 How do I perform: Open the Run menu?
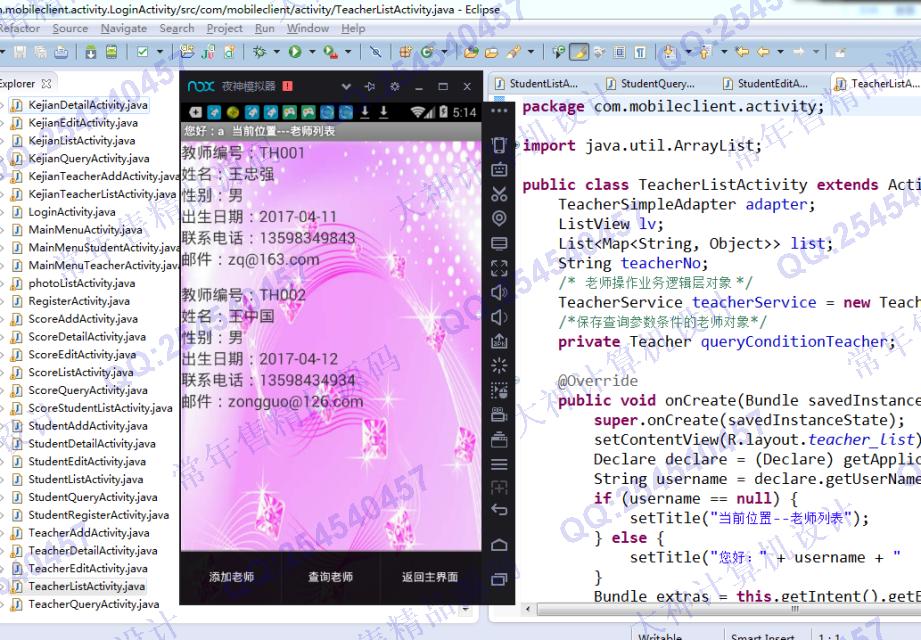tap(264, 28)
